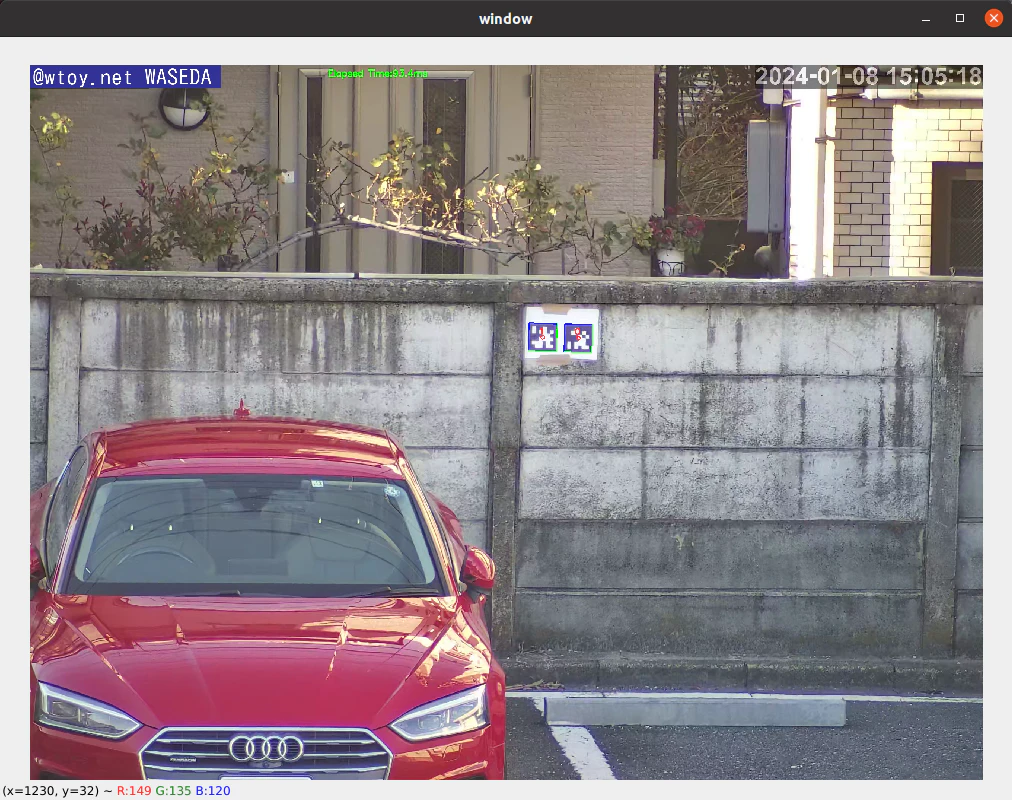Click the '2024-01-08 15:05:18' timestamp
The width and height of the screenshot is (1012, 800).
(x=868, y=77)
